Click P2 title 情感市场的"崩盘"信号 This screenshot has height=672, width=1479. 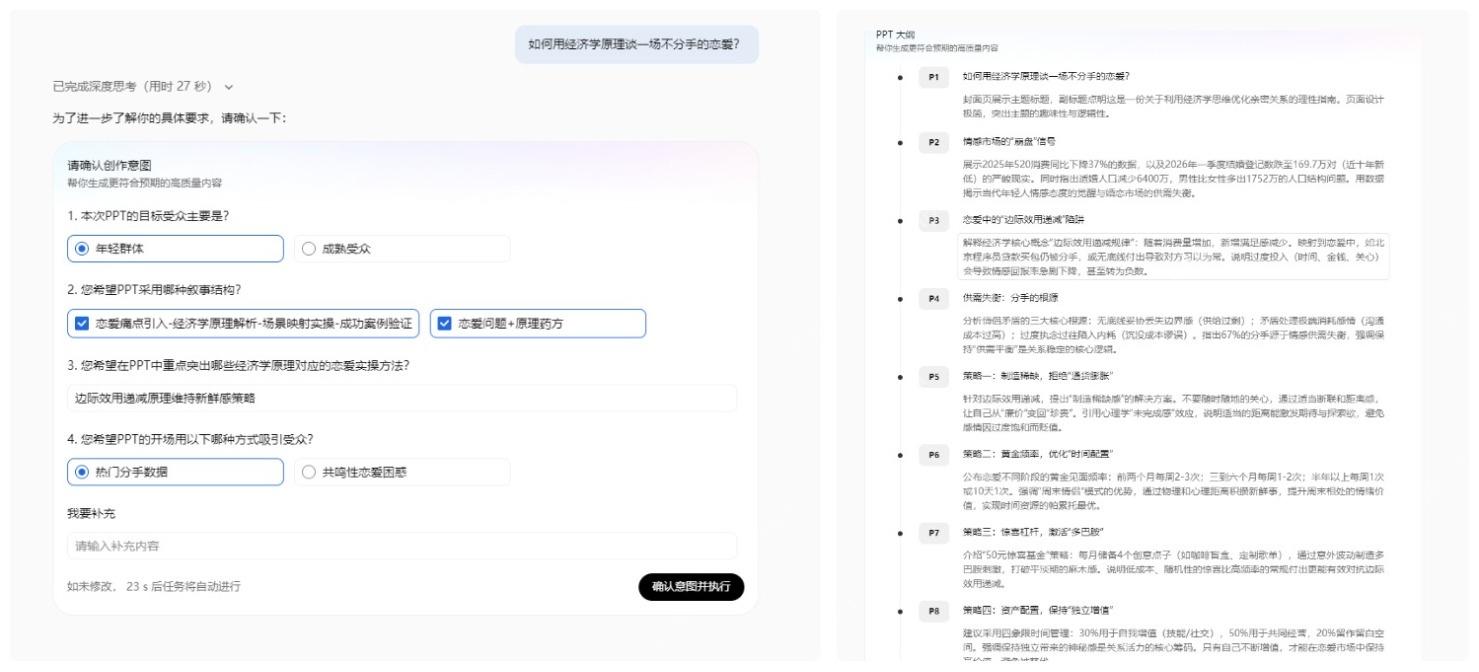(x=1008, y=141)
